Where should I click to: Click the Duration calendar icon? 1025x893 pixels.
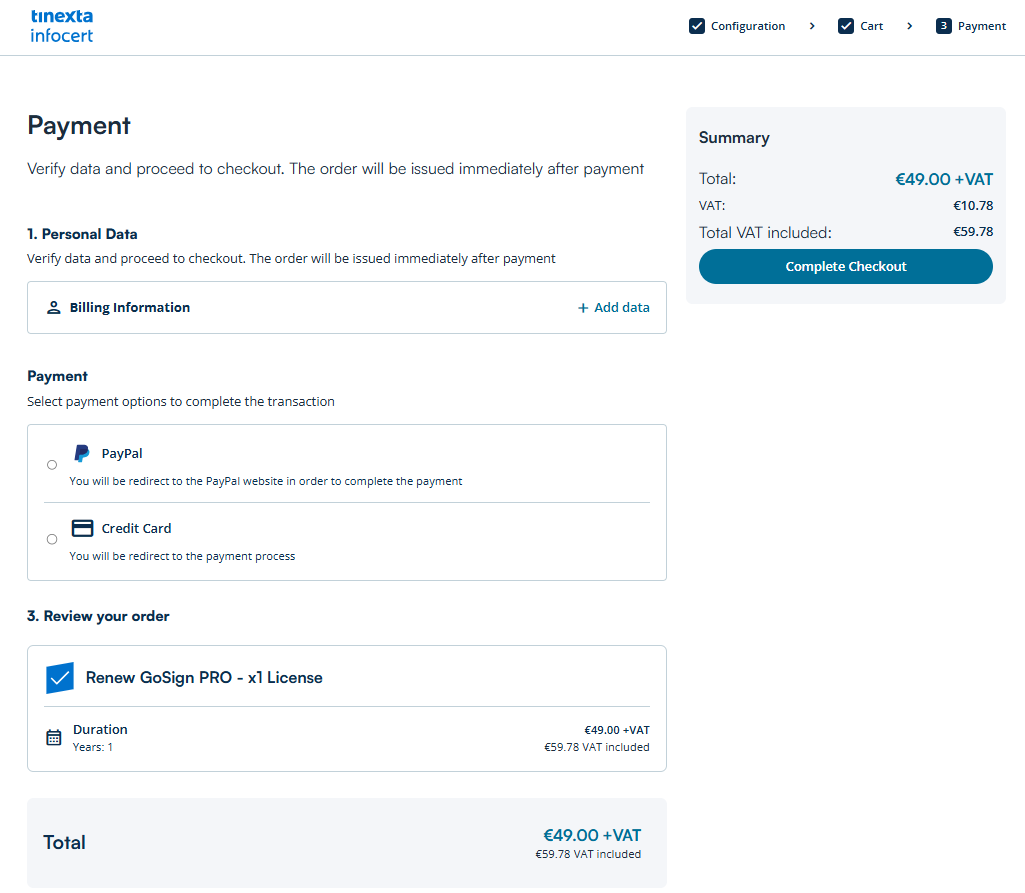tap(54, 738)
